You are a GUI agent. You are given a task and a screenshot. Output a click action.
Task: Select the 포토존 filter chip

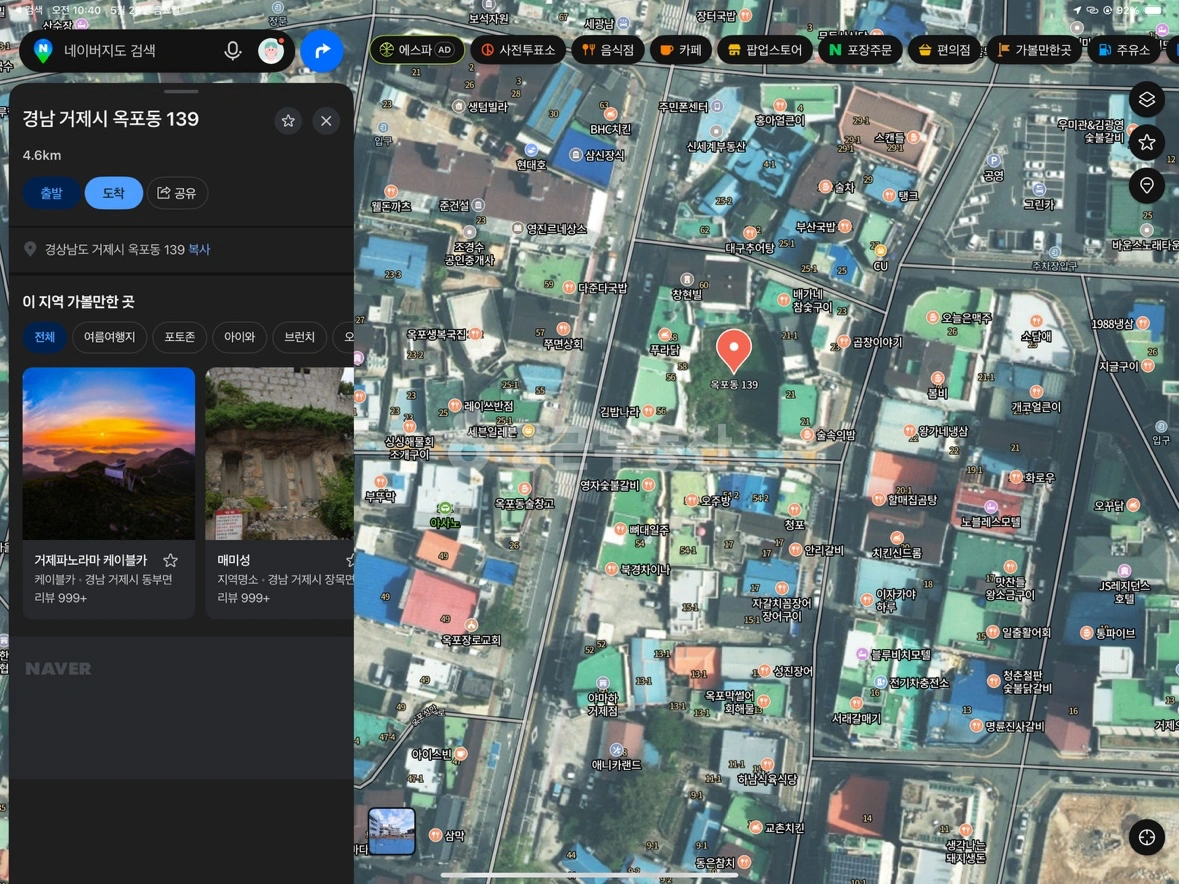[x=179, y=337]
